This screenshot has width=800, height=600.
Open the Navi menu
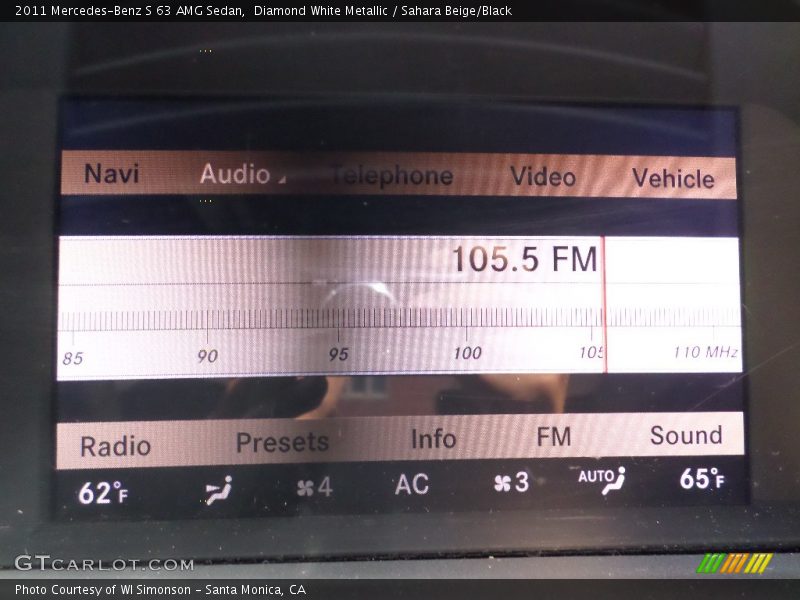click(111, 173)
